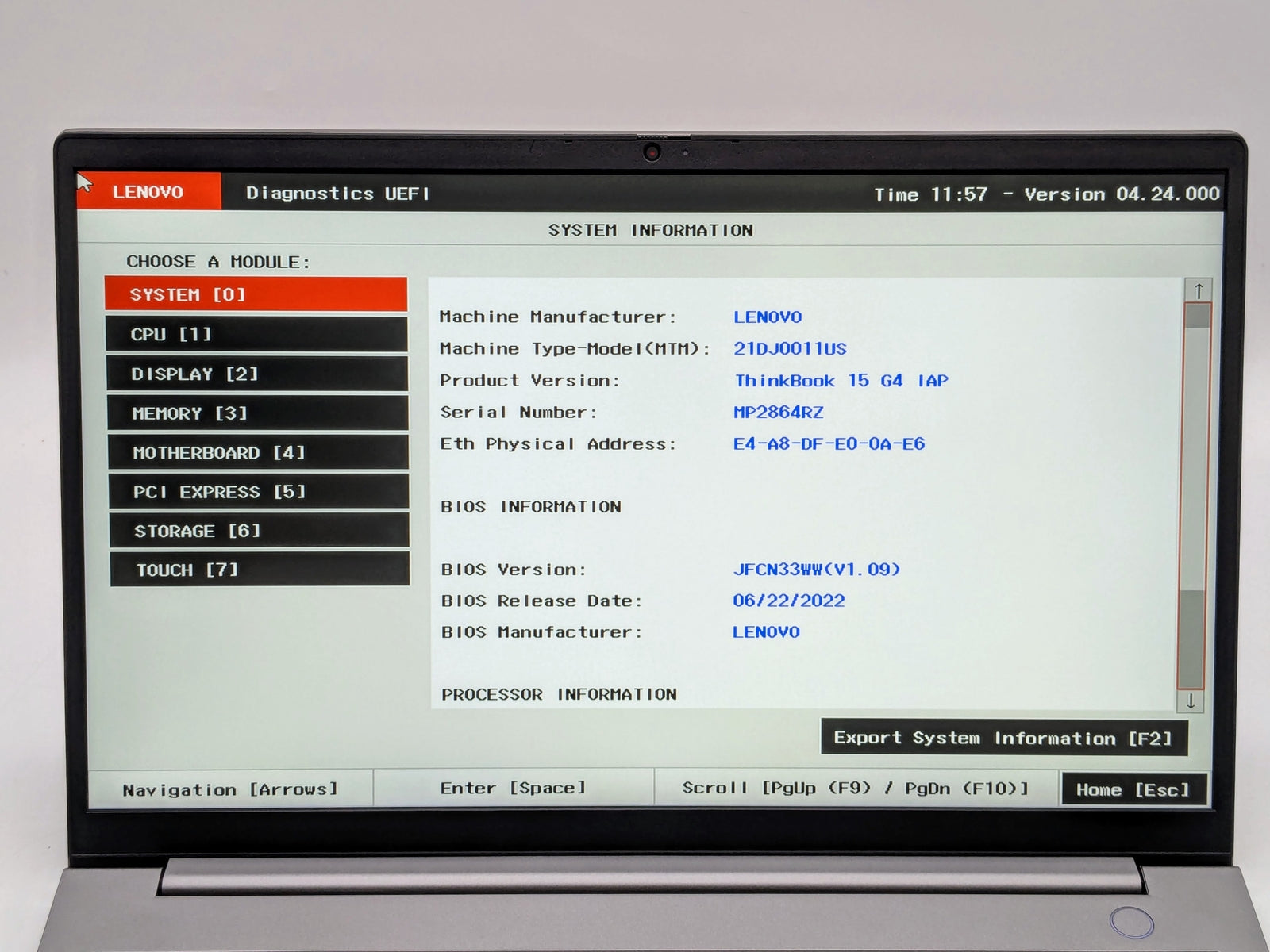Click Export System Information [F2] button

pos(1004,738)
